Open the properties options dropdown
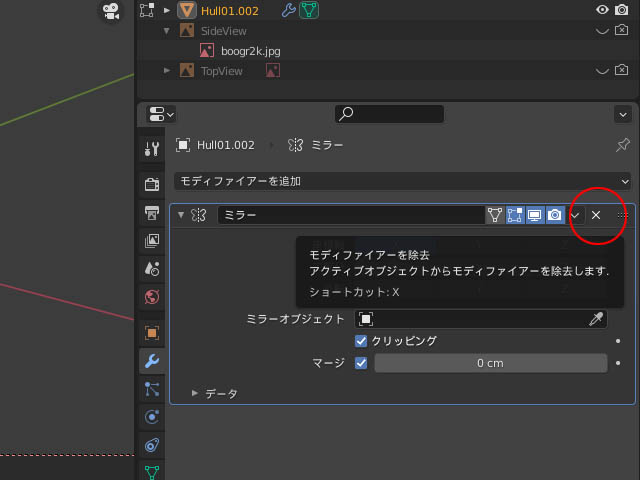The image size is (640, 480). point(623,115)
